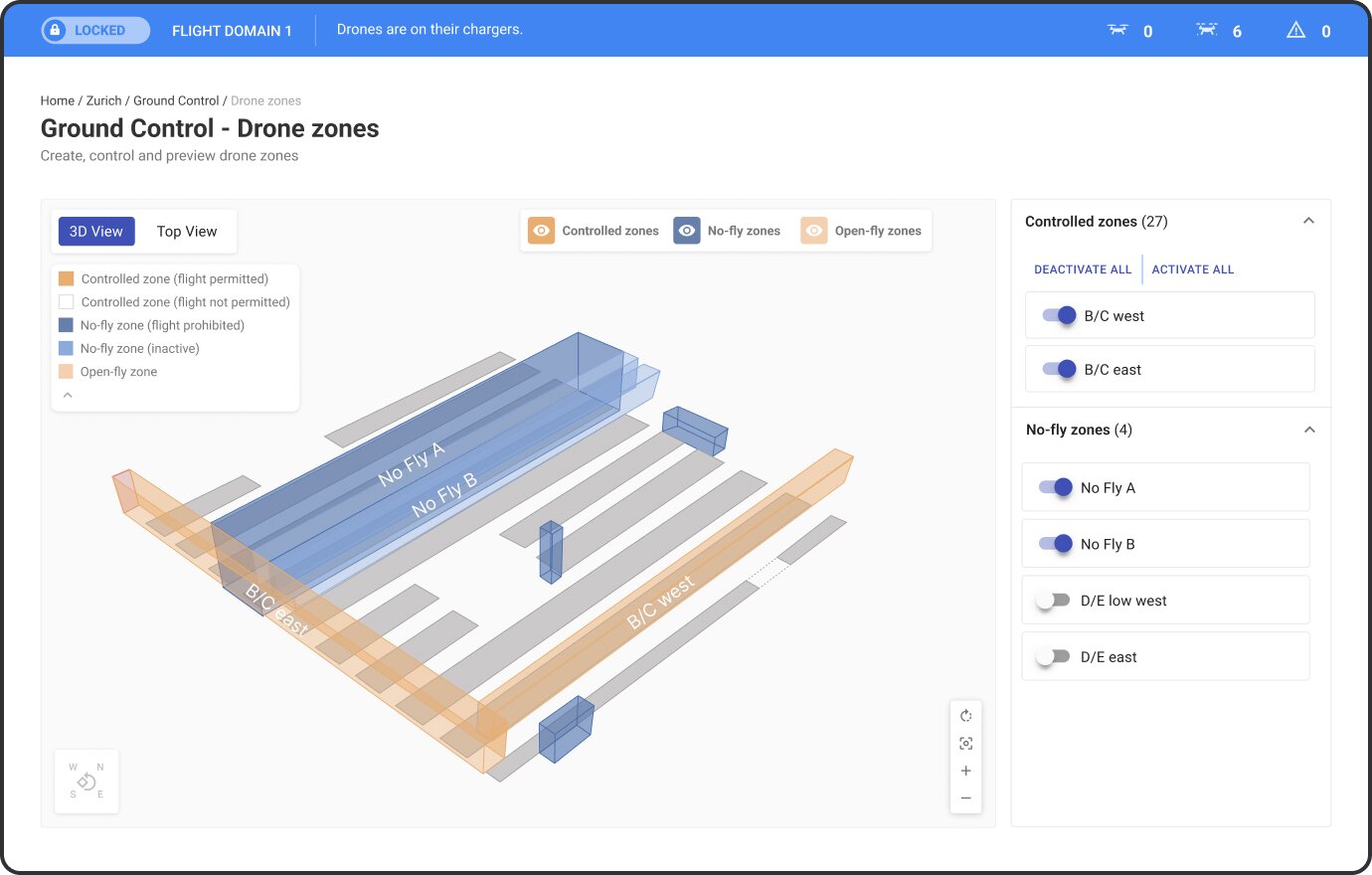Hide Controlled zones using the eye toggle
Image resolution: width=1372 pixels, height=875 pixels.
(541, 231)
